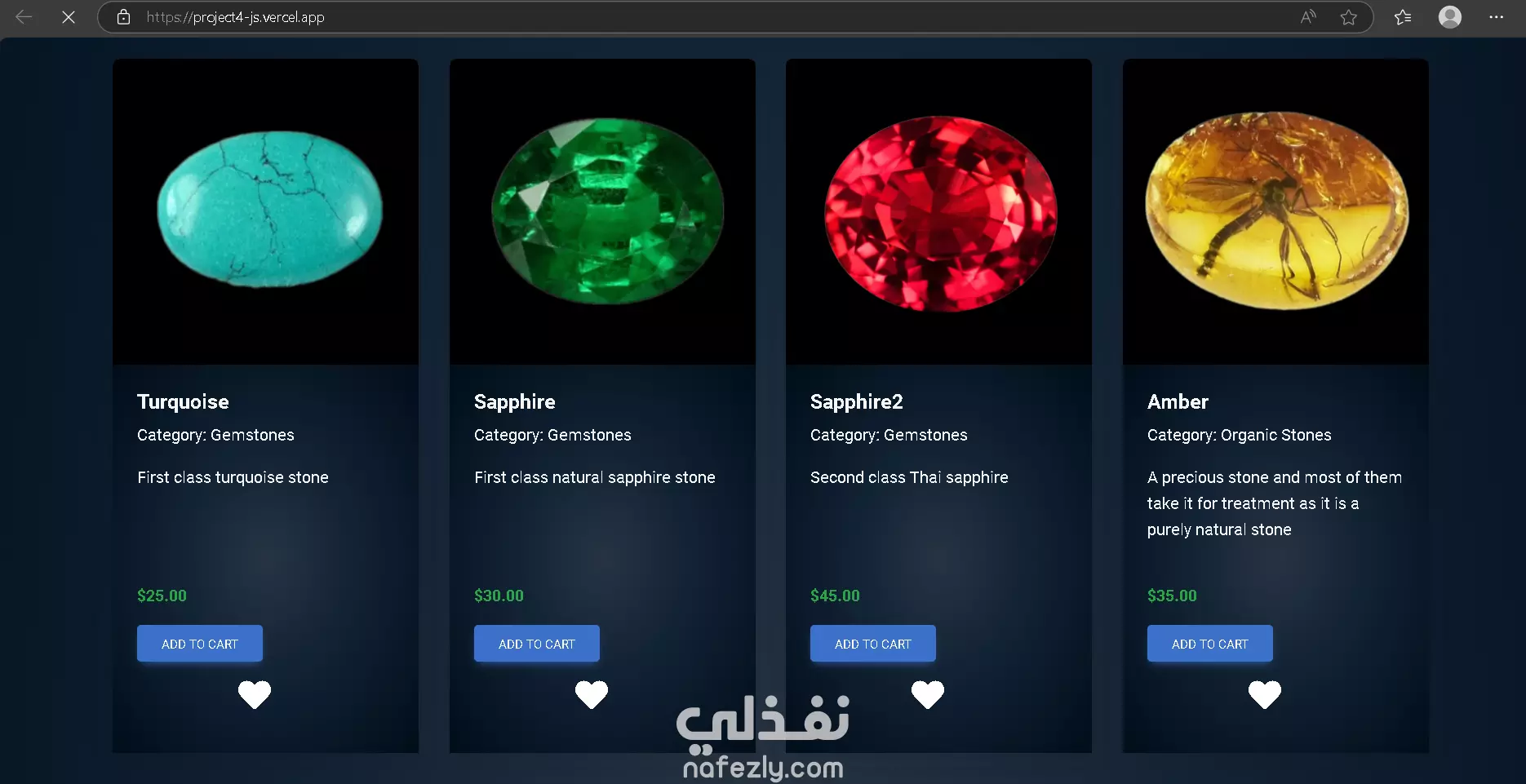Add Sapphire2 to cart
The image size is (1526, 784).
coord(873,644)
